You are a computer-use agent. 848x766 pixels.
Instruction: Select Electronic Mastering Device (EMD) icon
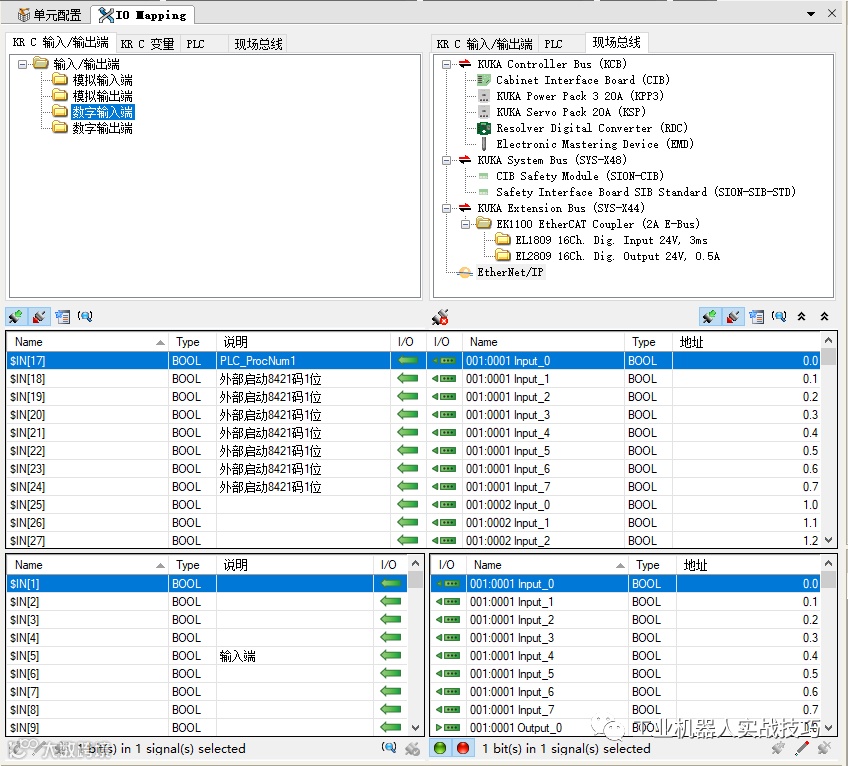click(484, 144)
